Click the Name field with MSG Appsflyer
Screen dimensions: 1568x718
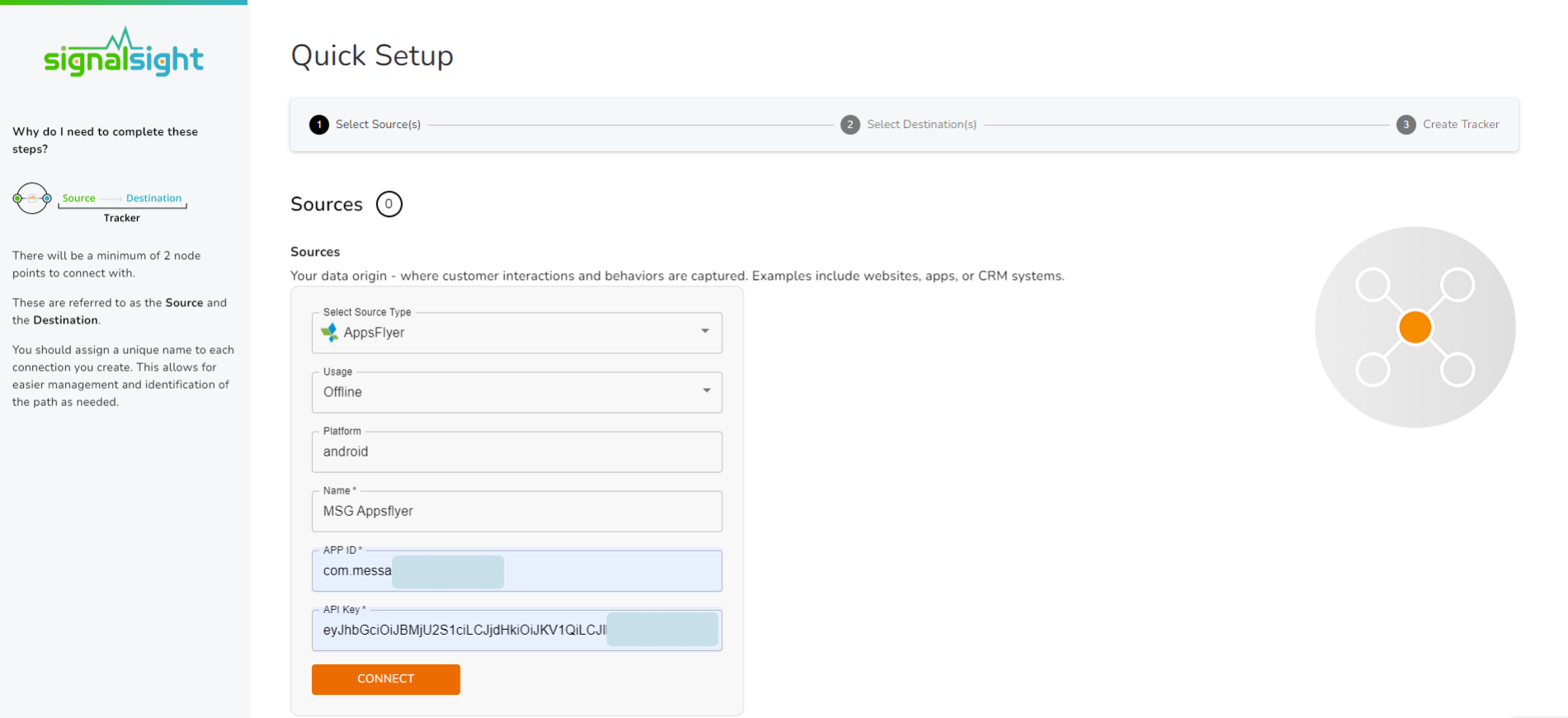coord(517,511)
